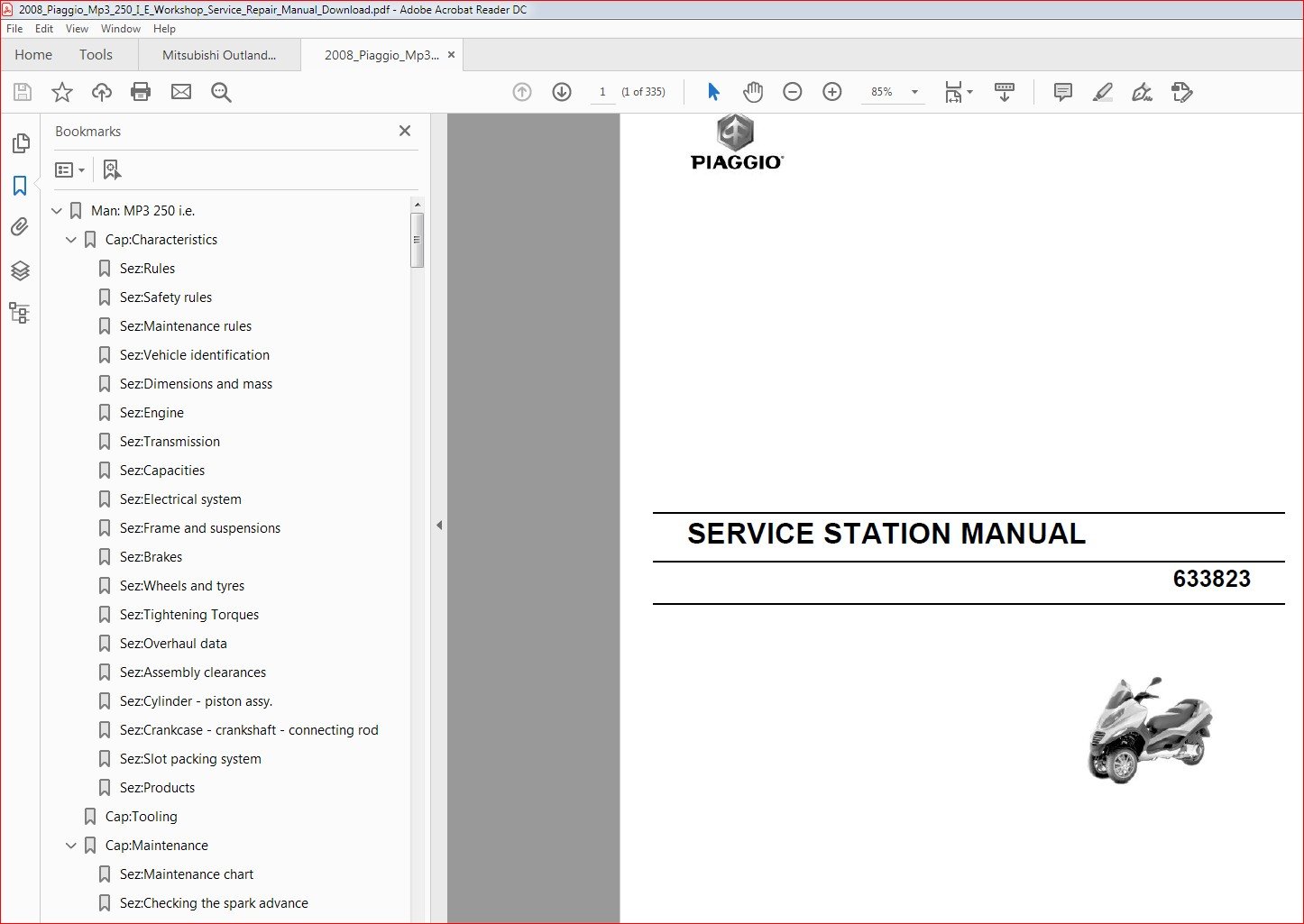Jump to Cap:Tooling bookmark
Image resolution: width=1304 pixels, height=924 pixels.
(x=141, y=817)
